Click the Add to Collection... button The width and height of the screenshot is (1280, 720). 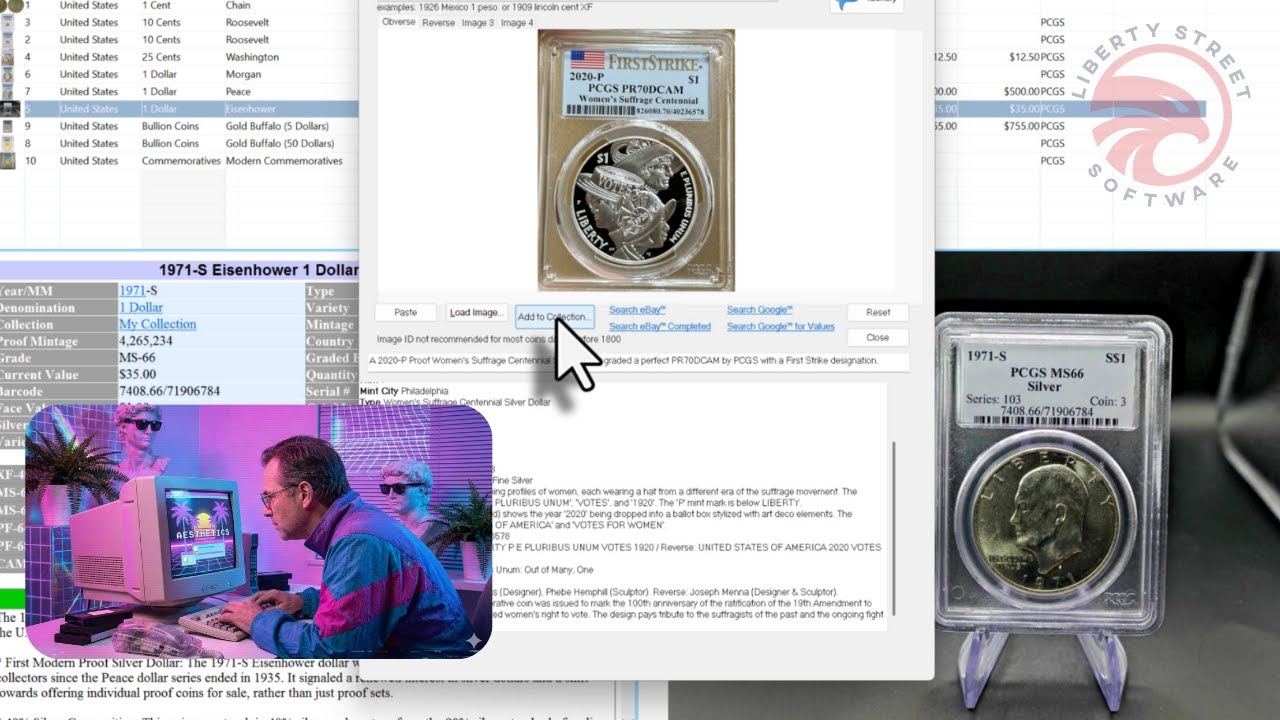555,317
